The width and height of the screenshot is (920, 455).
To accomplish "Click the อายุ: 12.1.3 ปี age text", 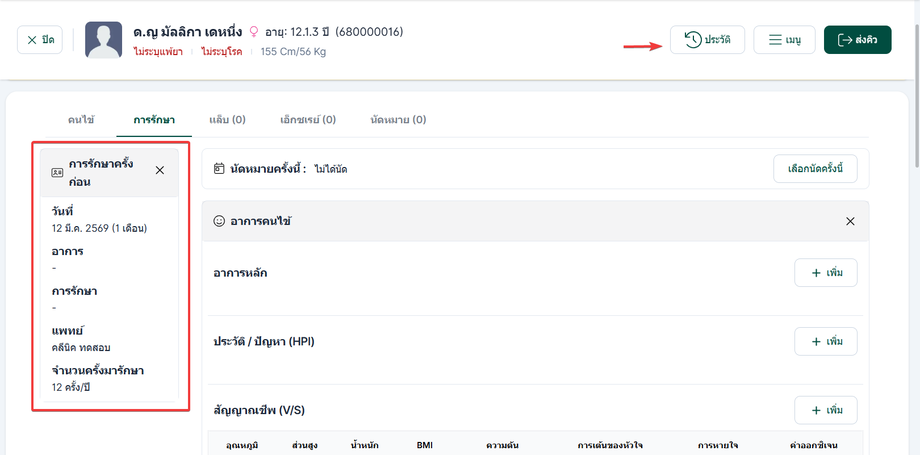I will [296, 32].
